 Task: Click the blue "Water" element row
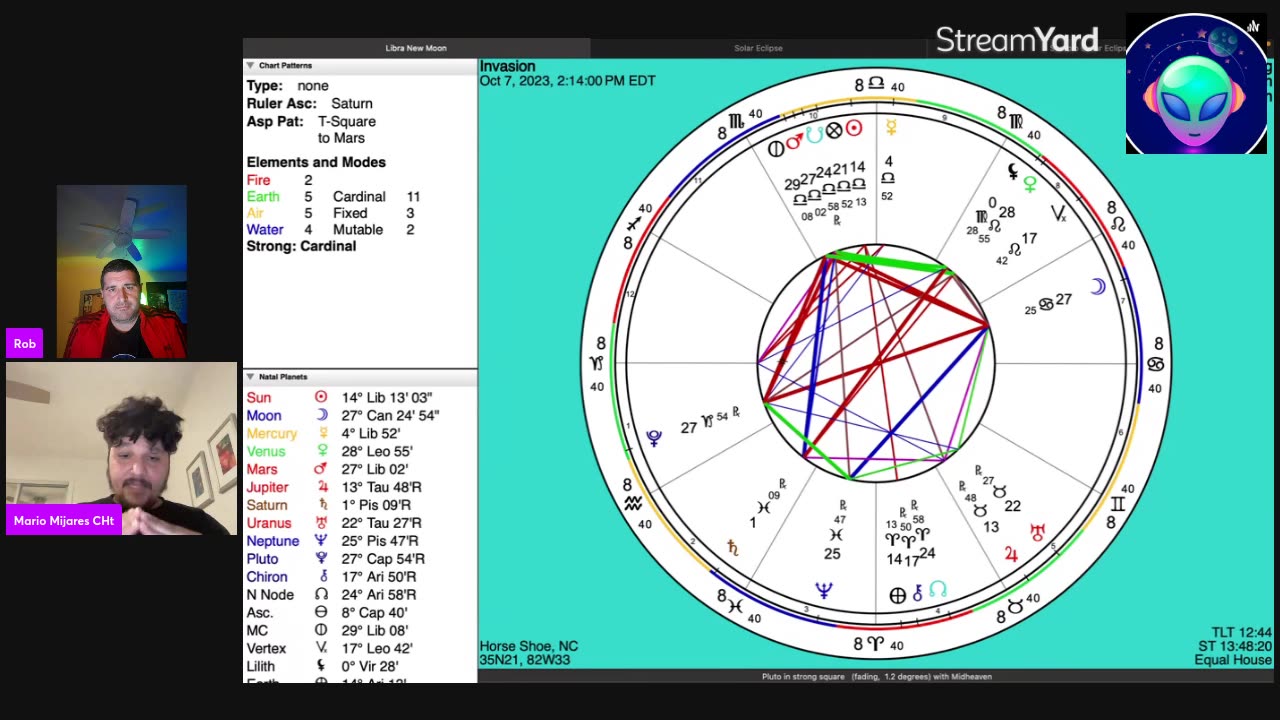click(280, 230)
